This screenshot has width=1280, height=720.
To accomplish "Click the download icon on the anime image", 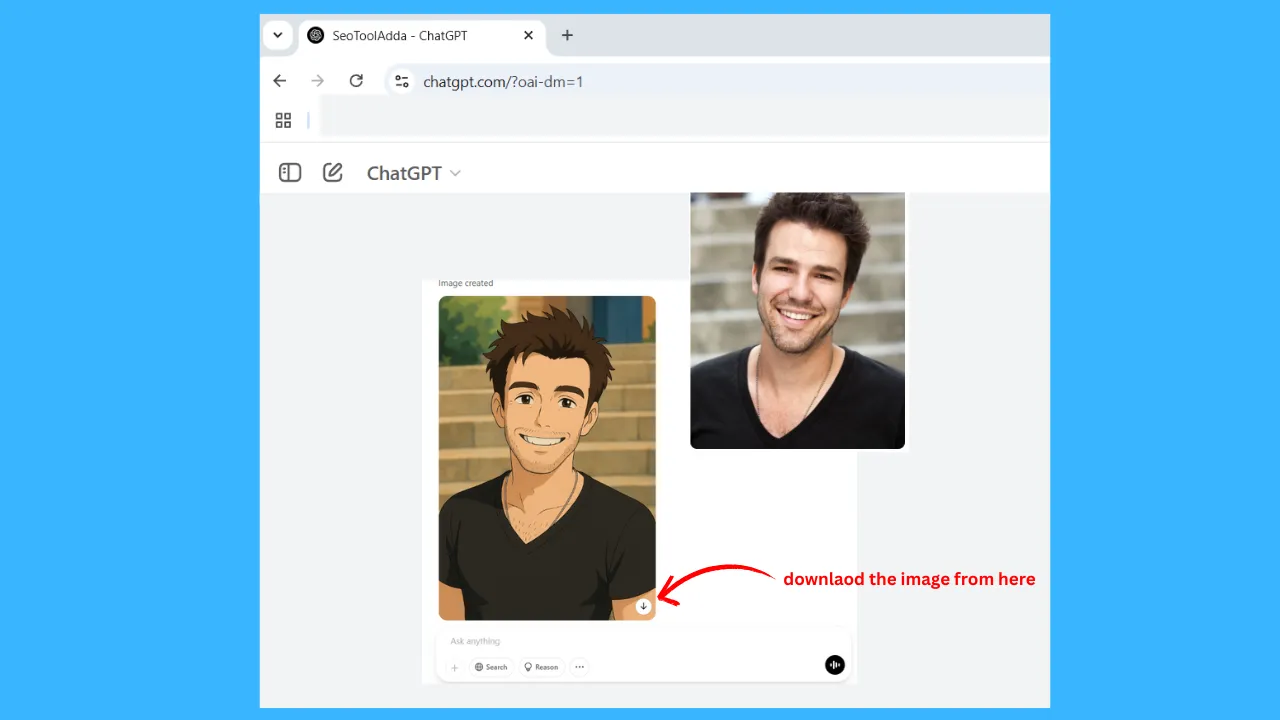I will pyautogui.click(x=643, y=606).
